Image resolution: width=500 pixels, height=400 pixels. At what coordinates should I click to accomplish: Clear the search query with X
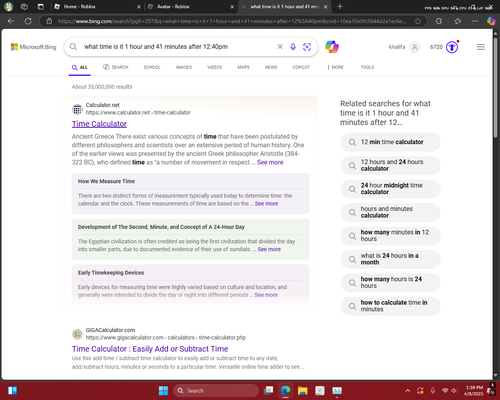(x=280, y=47)
